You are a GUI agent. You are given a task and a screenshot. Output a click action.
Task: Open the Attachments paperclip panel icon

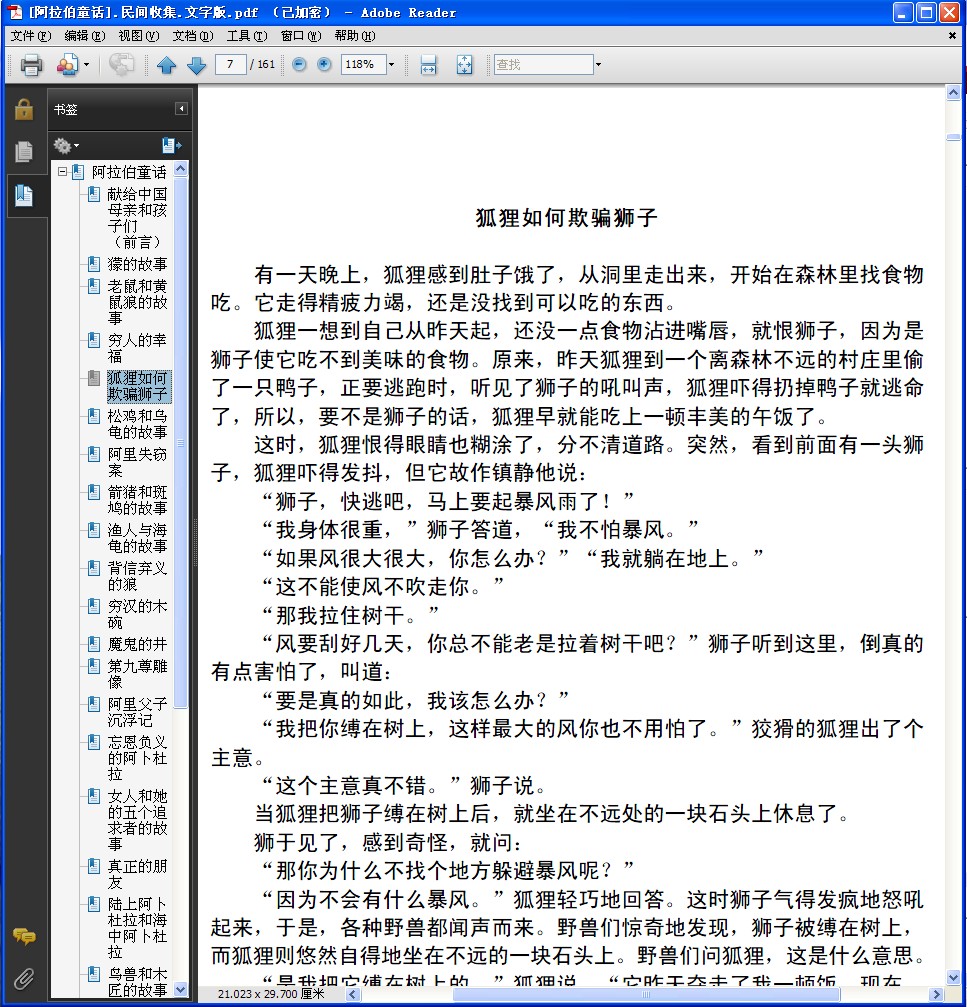(x=24, y=979)
